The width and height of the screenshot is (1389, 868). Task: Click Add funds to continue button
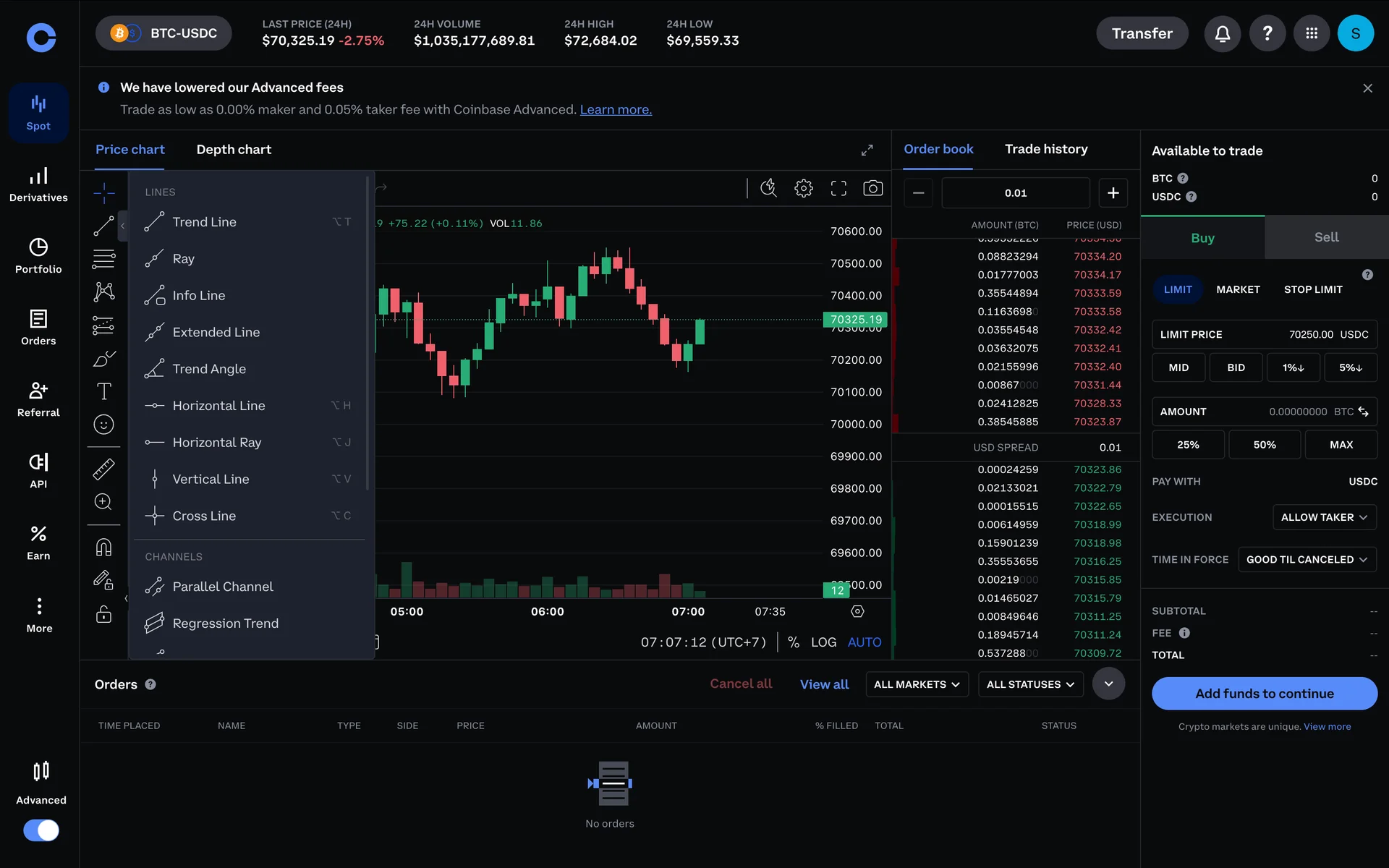tap(1264, 694)
